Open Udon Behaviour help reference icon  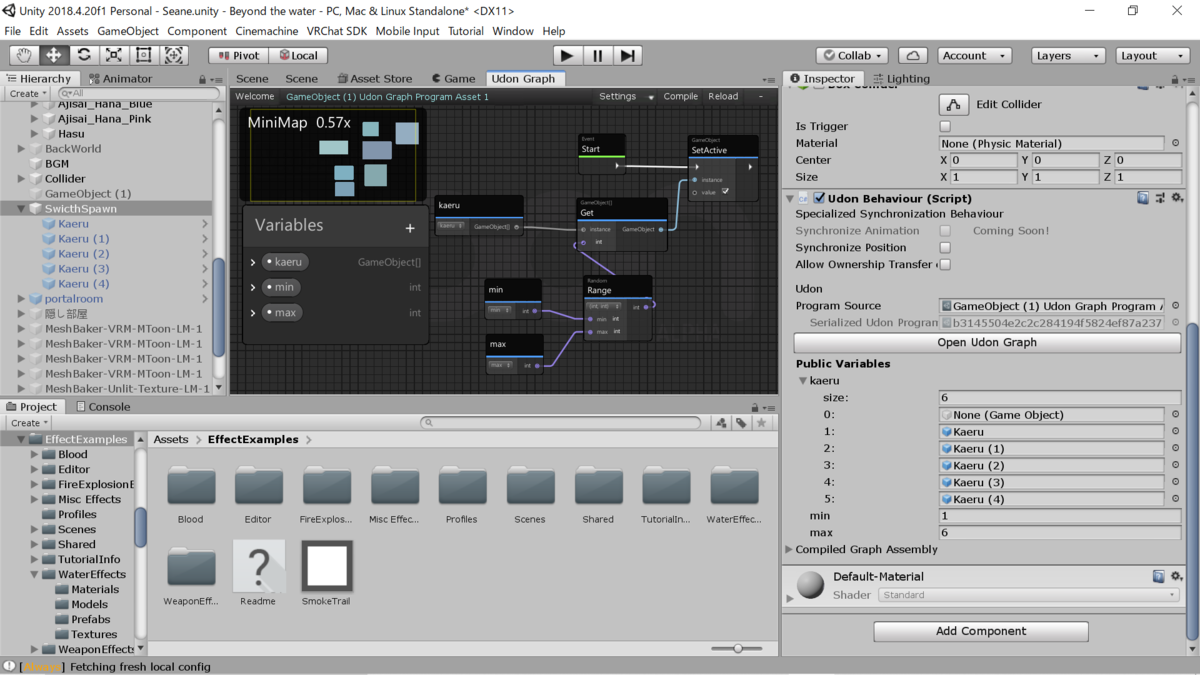(x=1143, y=198)
